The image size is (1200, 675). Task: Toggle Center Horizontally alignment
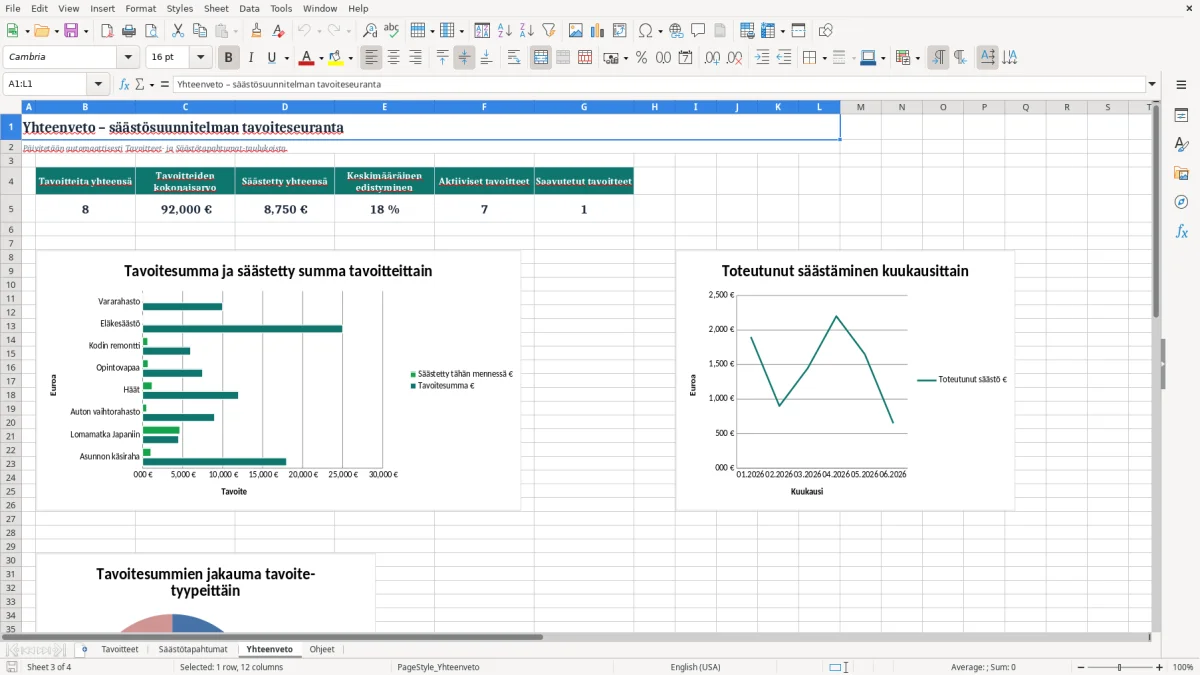pos(394,57)
